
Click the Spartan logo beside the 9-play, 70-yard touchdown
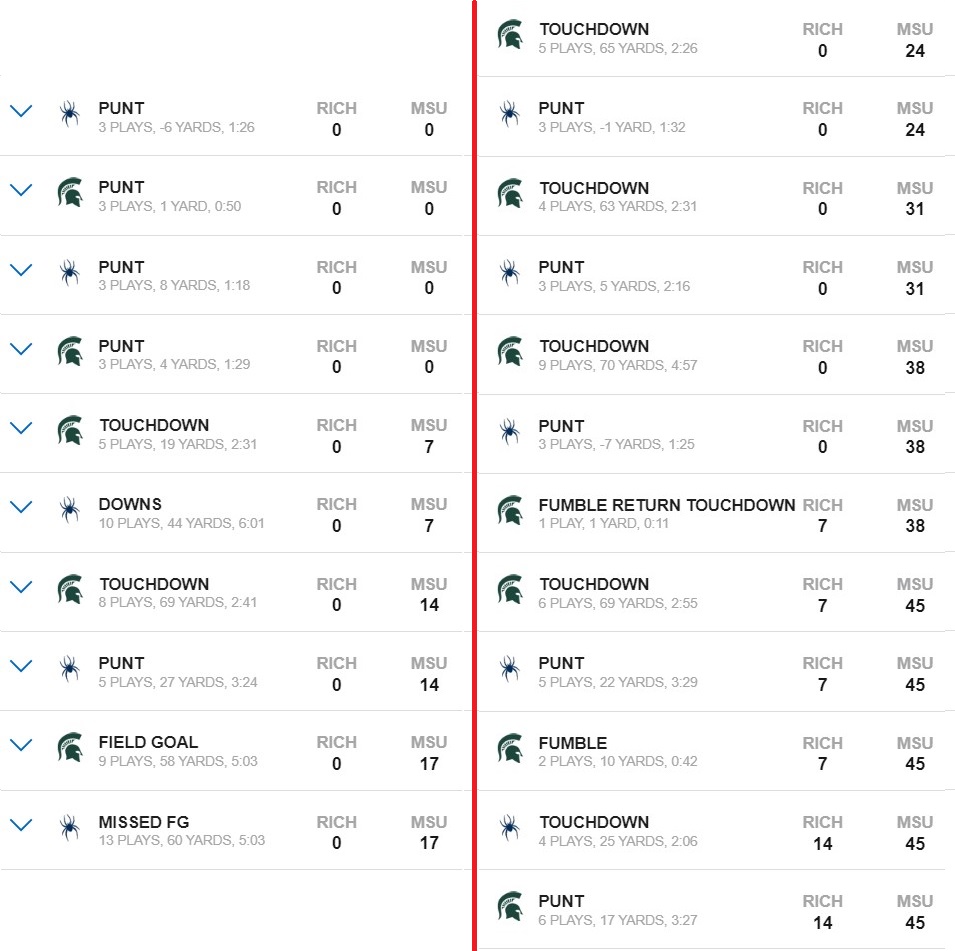pos(510,351)
